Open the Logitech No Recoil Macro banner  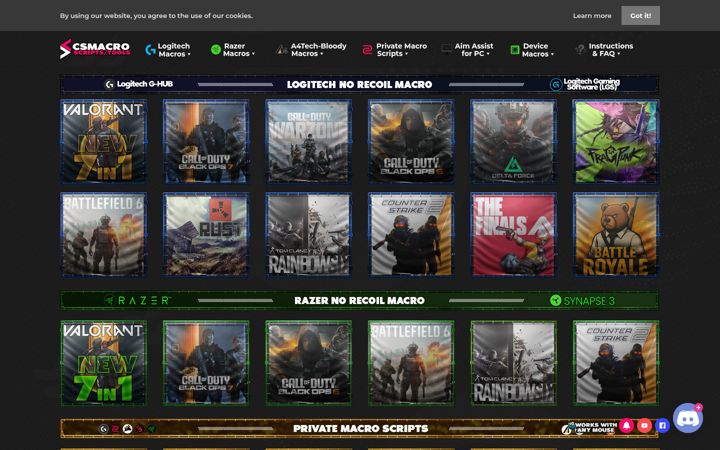(360, 84)
